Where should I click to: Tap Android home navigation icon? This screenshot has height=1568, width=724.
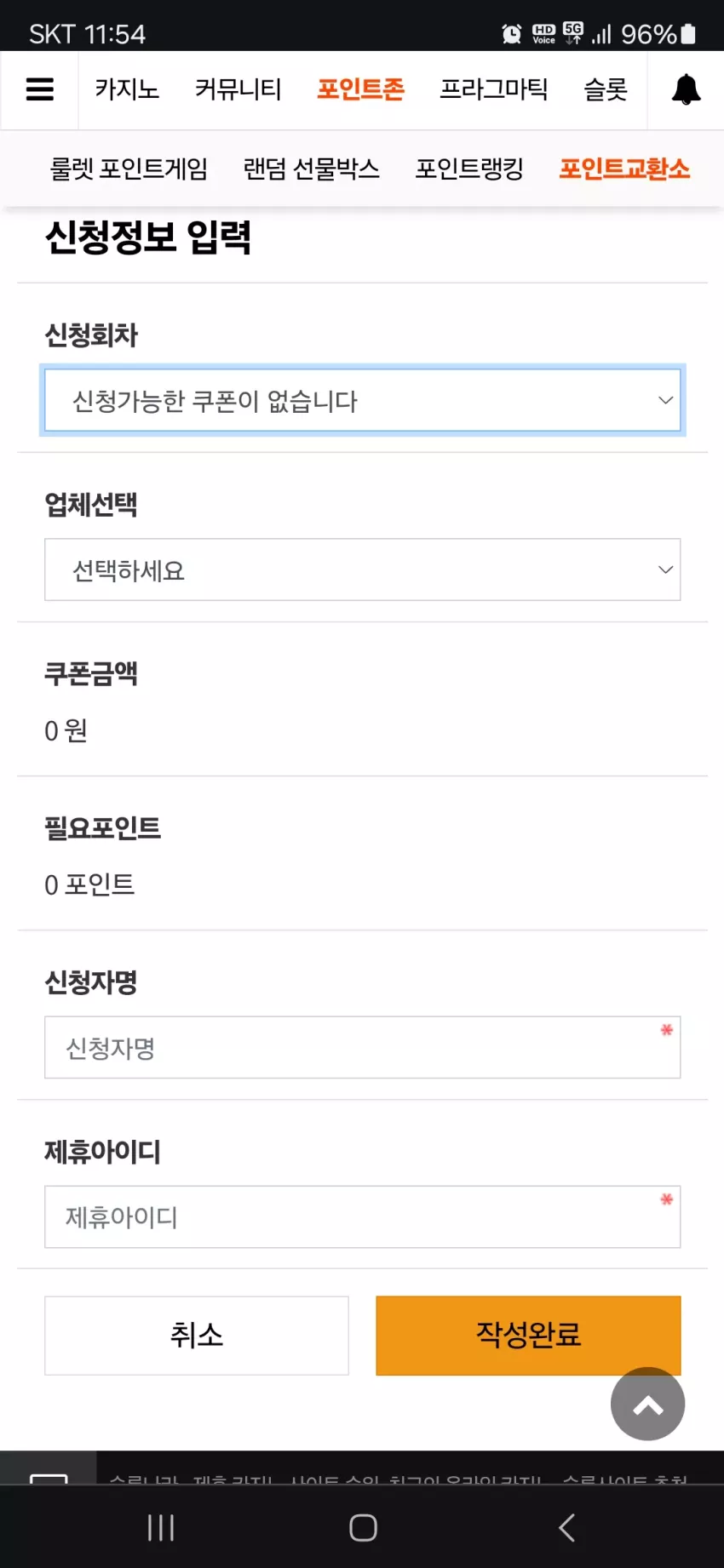coord(363,1527)
